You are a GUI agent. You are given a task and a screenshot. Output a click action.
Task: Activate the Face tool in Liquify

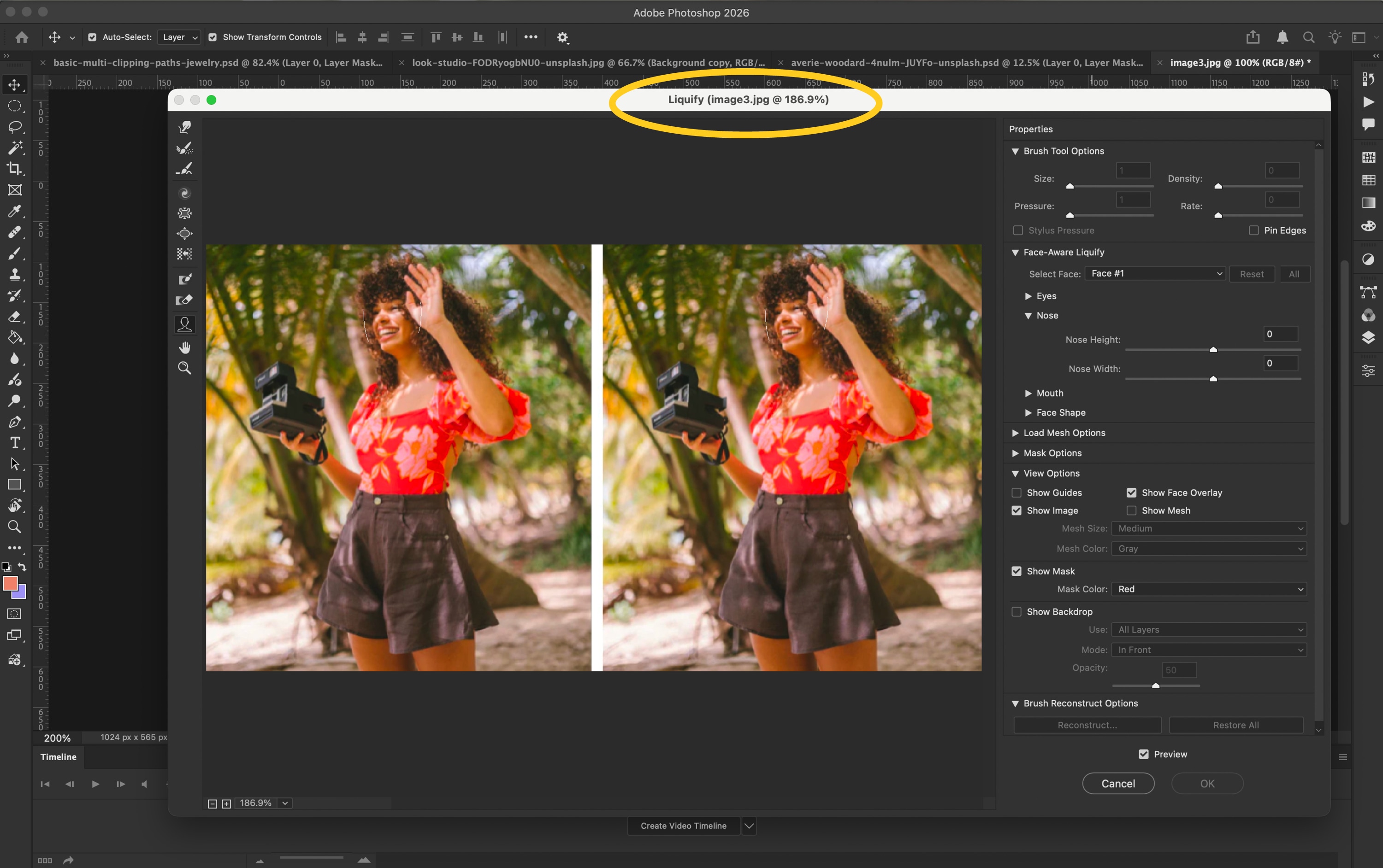point(184,325)
